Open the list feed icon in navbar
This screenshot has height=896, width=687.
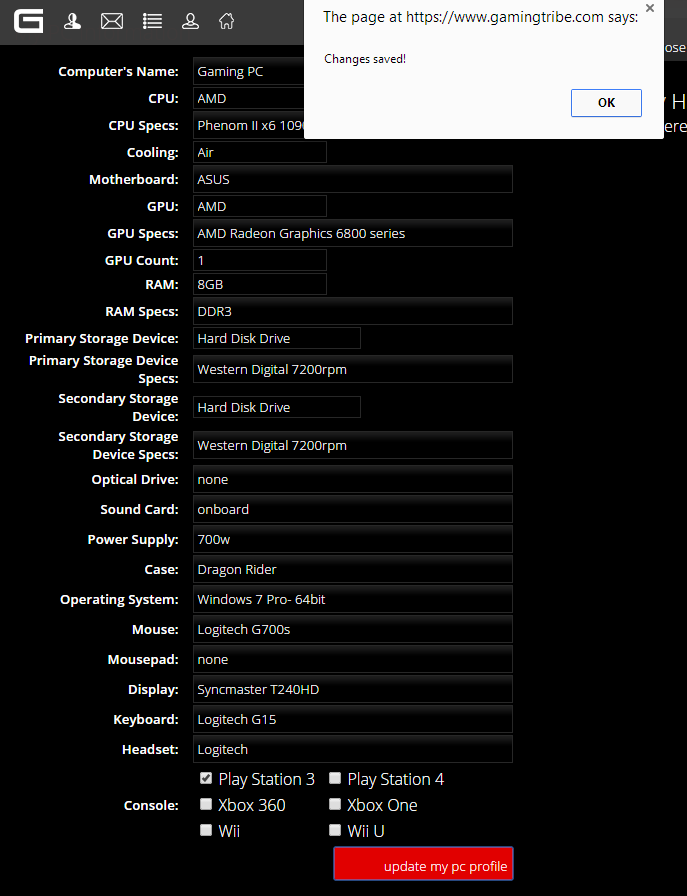point(152,22)
